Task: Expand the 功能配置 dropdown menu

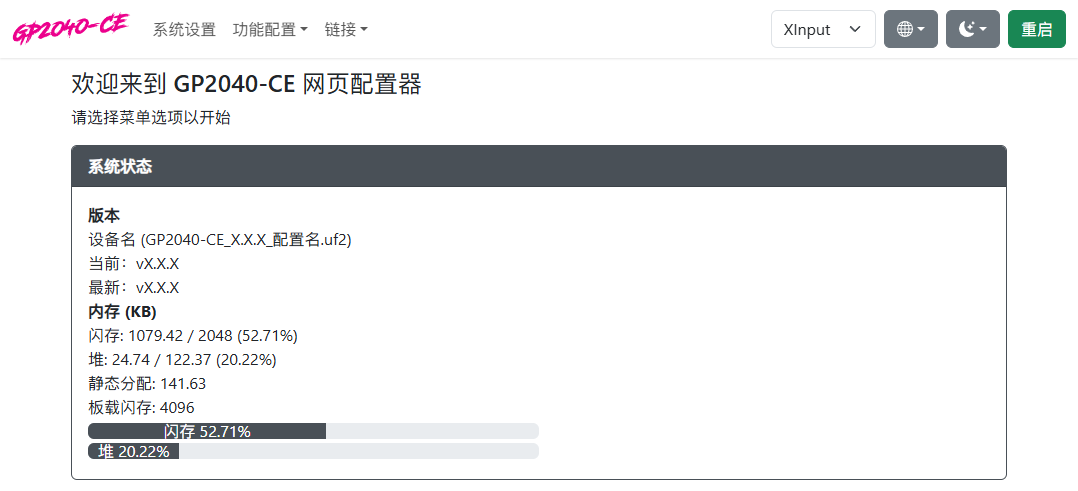Action: (270, 30)
